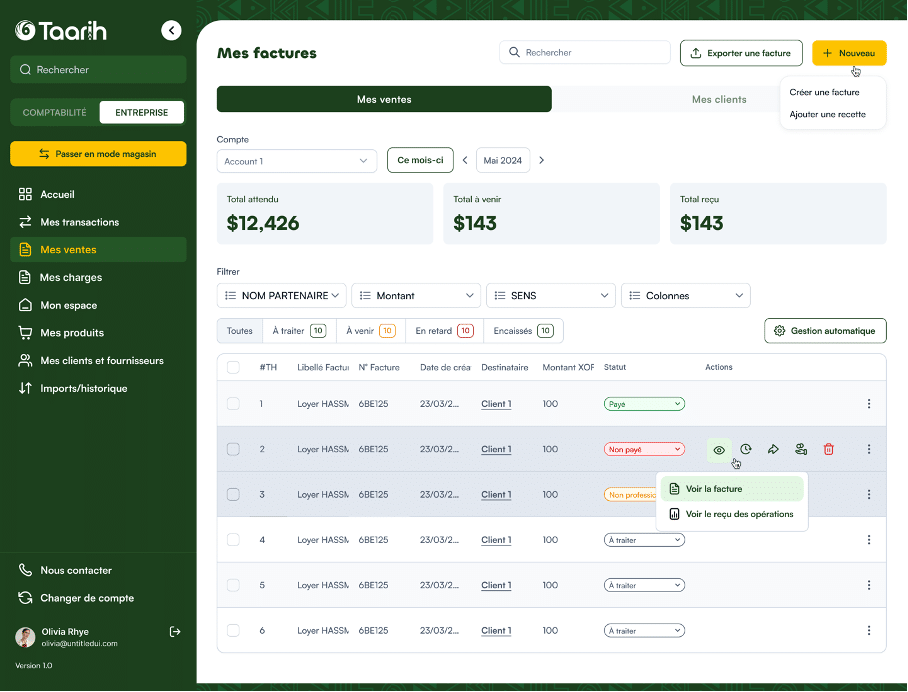Click the eye icon in row 2

click(719, 450)
